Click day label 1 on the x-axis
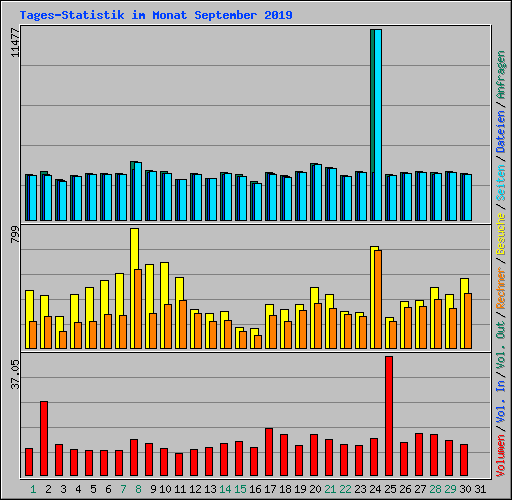The image size is (512, 500). [x=33, y=489]
